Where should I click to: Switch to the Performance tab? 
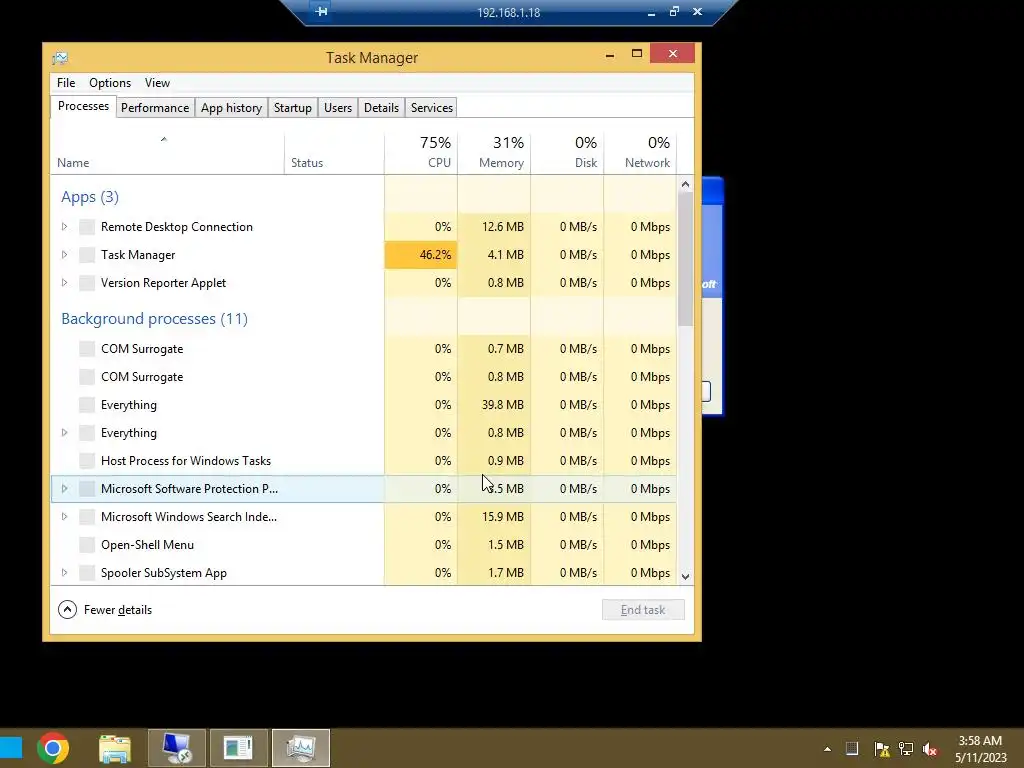155,108
